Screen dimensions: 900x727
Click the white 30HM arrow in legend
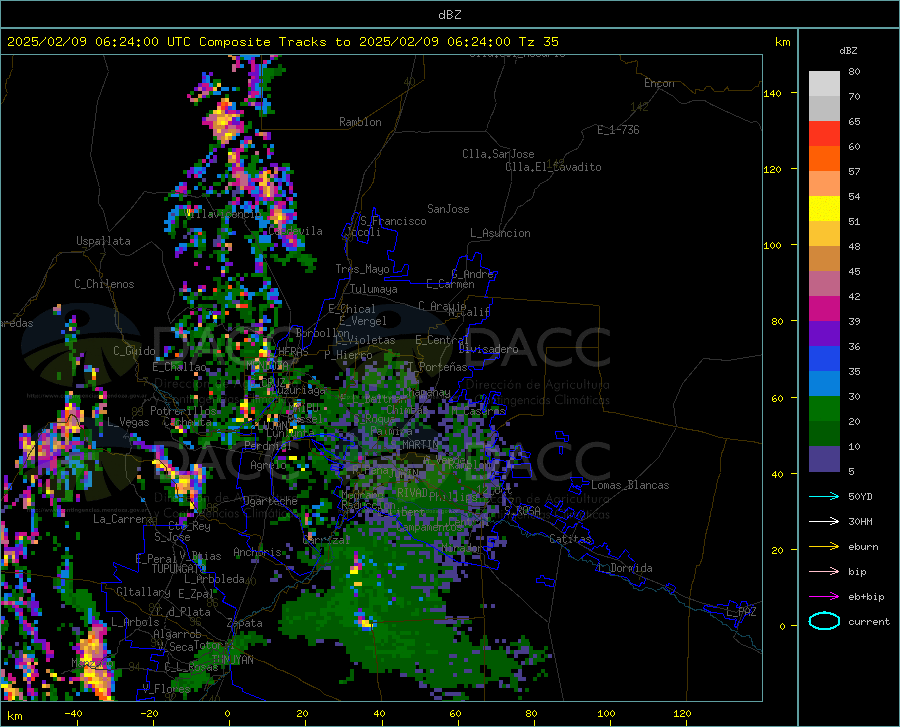coord(824,521)
